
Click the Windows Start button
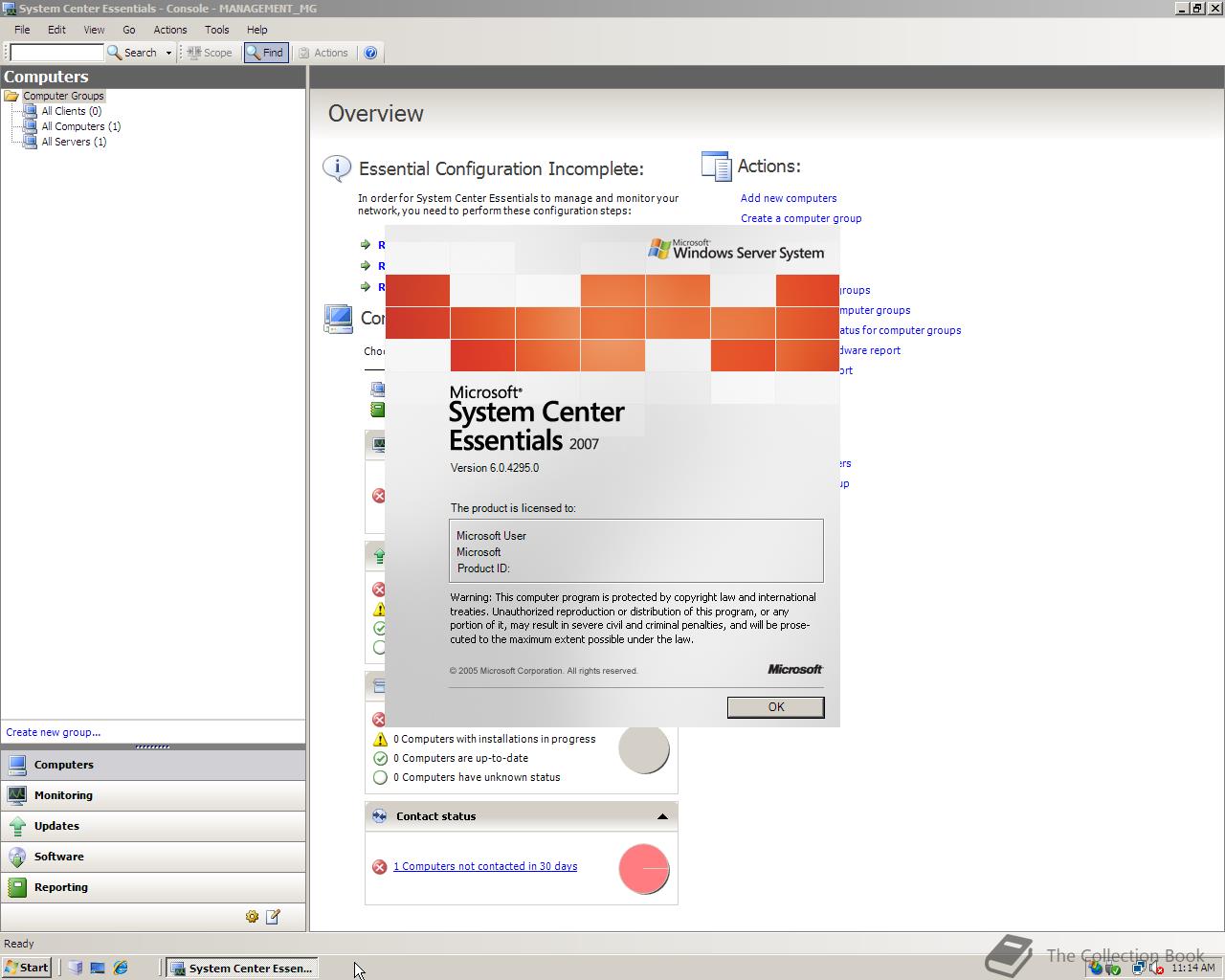pos(27,968)
